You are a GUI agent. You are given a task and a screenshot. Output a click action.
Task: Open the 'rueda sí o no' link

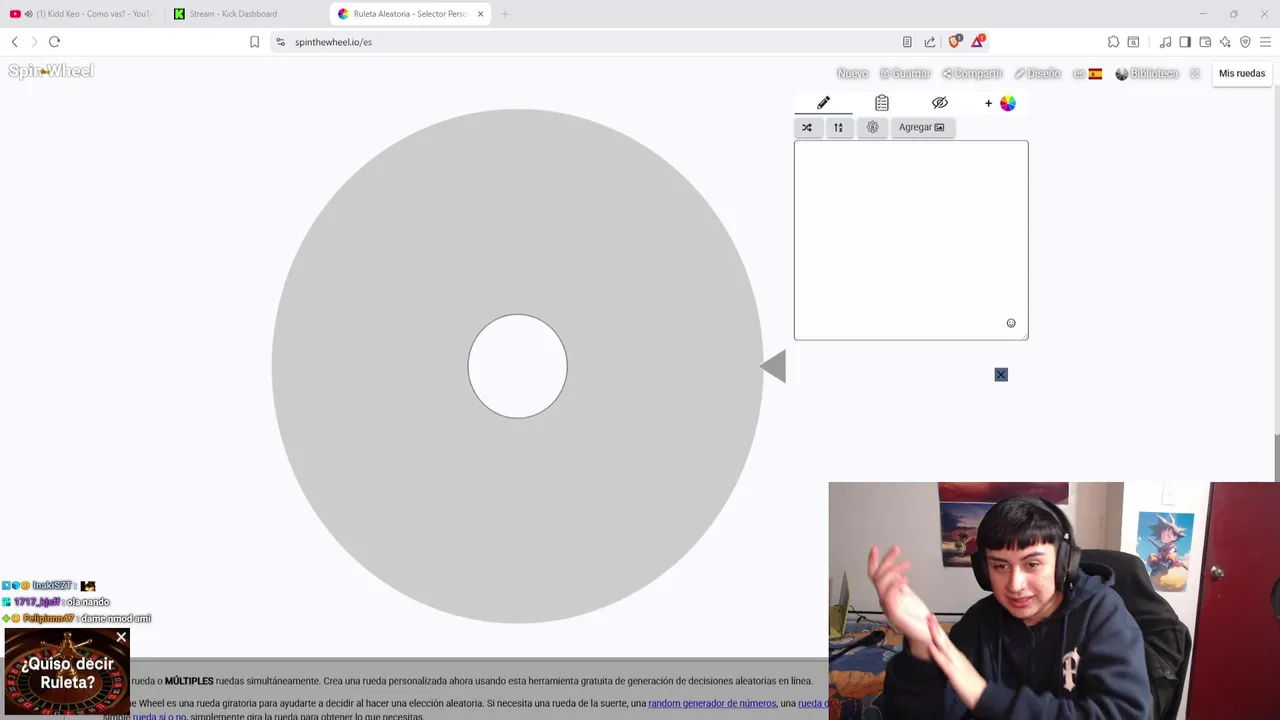(159, 716)
